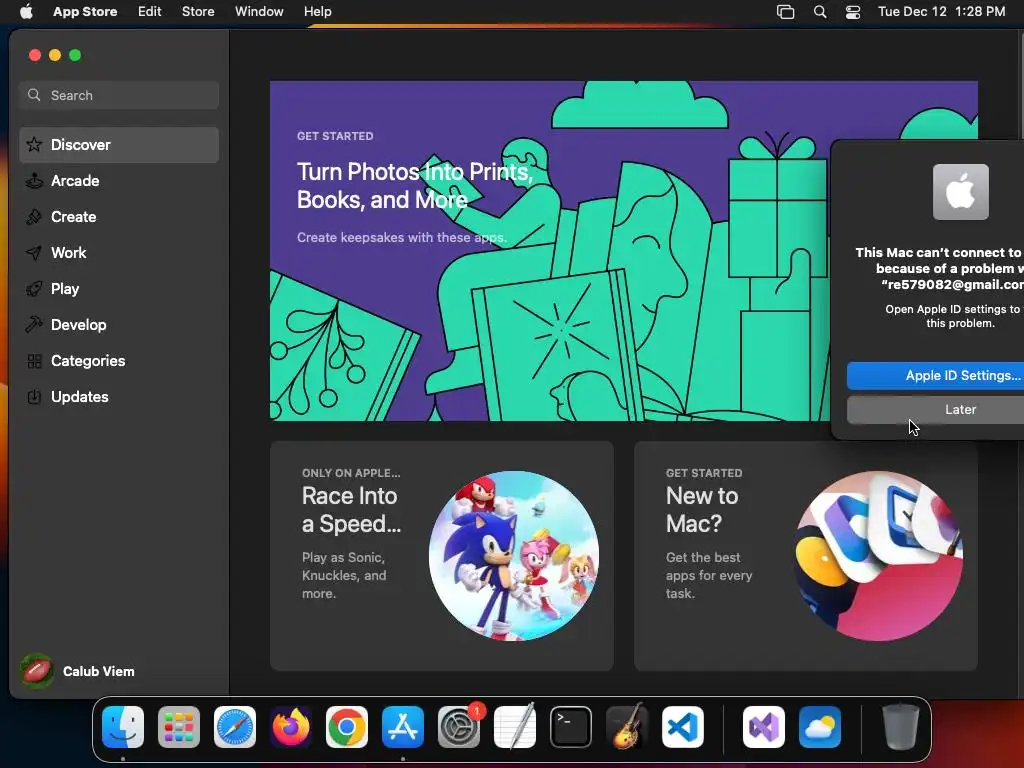Open the Discover section in sidebar
This screenshot has height=768, width=1024.
(119, 145)
